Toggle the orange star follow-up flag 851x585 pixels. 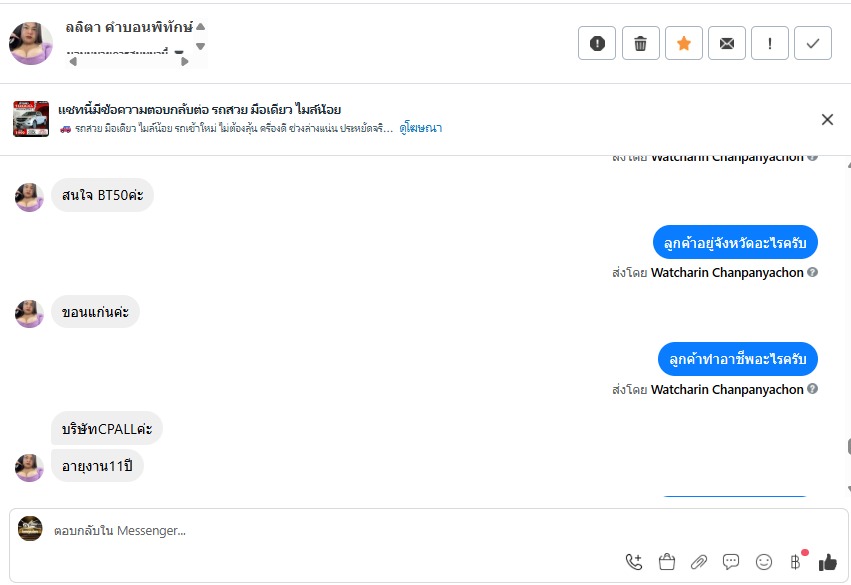tap(684, 43)
